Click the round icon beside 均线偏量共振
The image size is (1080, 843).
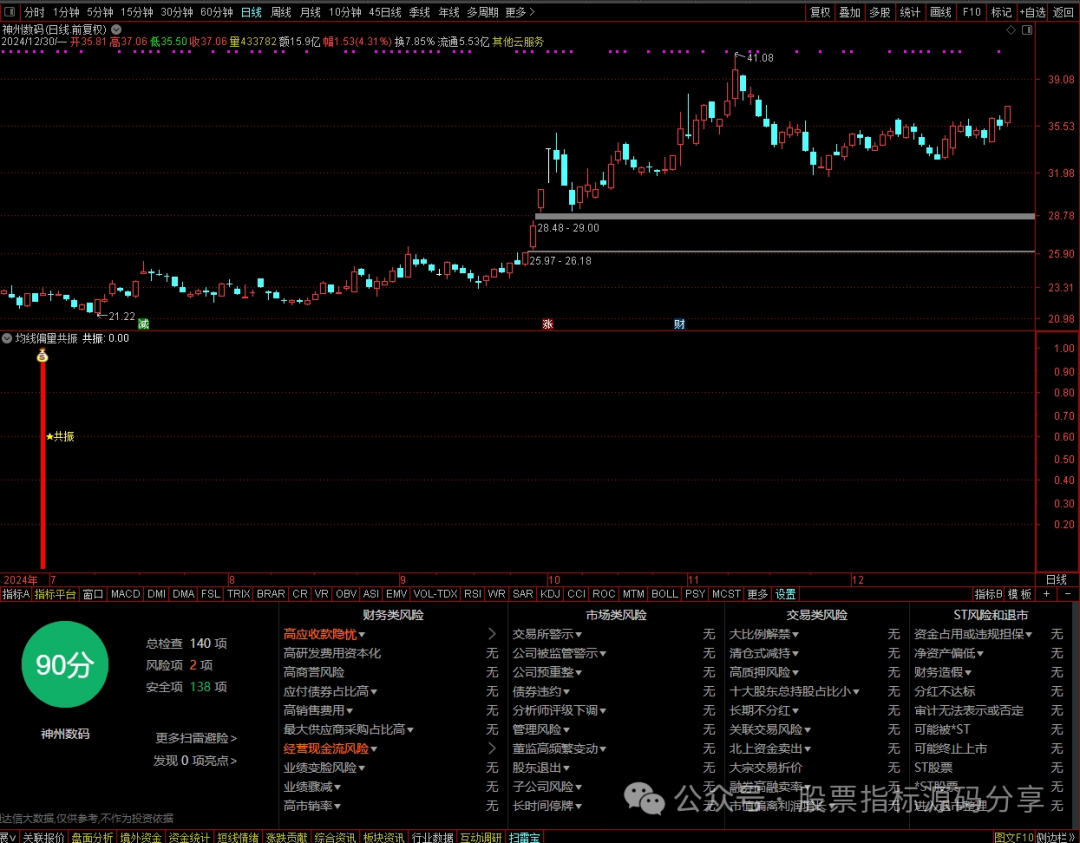pos(7,338)
